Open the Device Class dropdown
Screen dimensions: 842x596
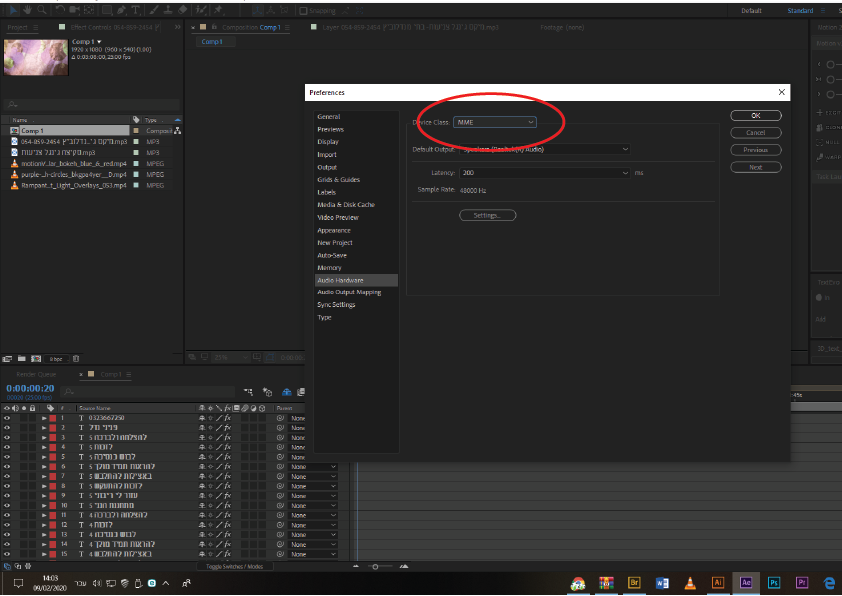[495, 122]
